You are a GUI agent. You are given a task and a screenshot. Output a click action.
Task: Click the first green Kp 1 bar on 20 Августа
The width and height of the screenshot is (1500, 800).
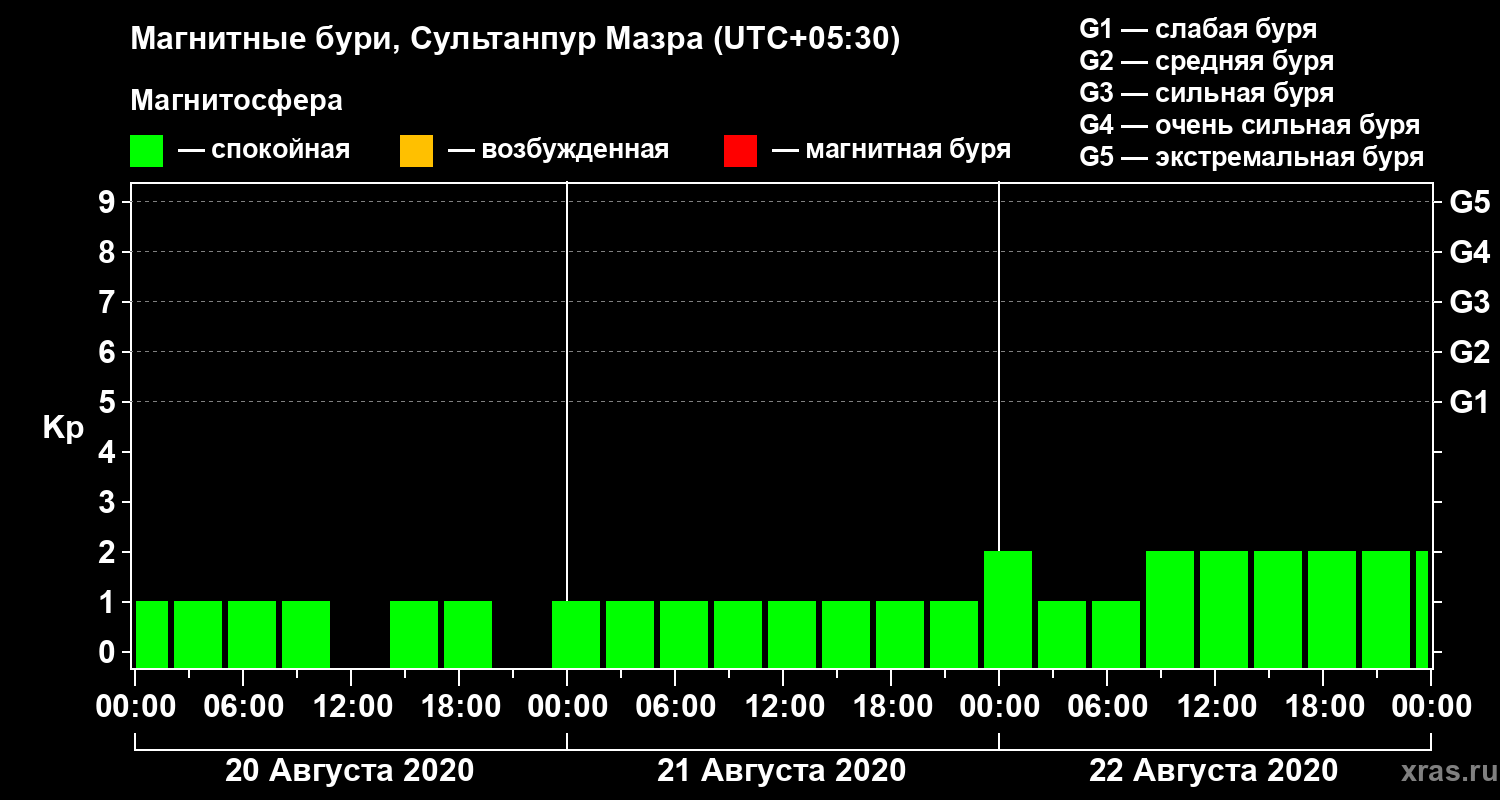click(152, 634)
